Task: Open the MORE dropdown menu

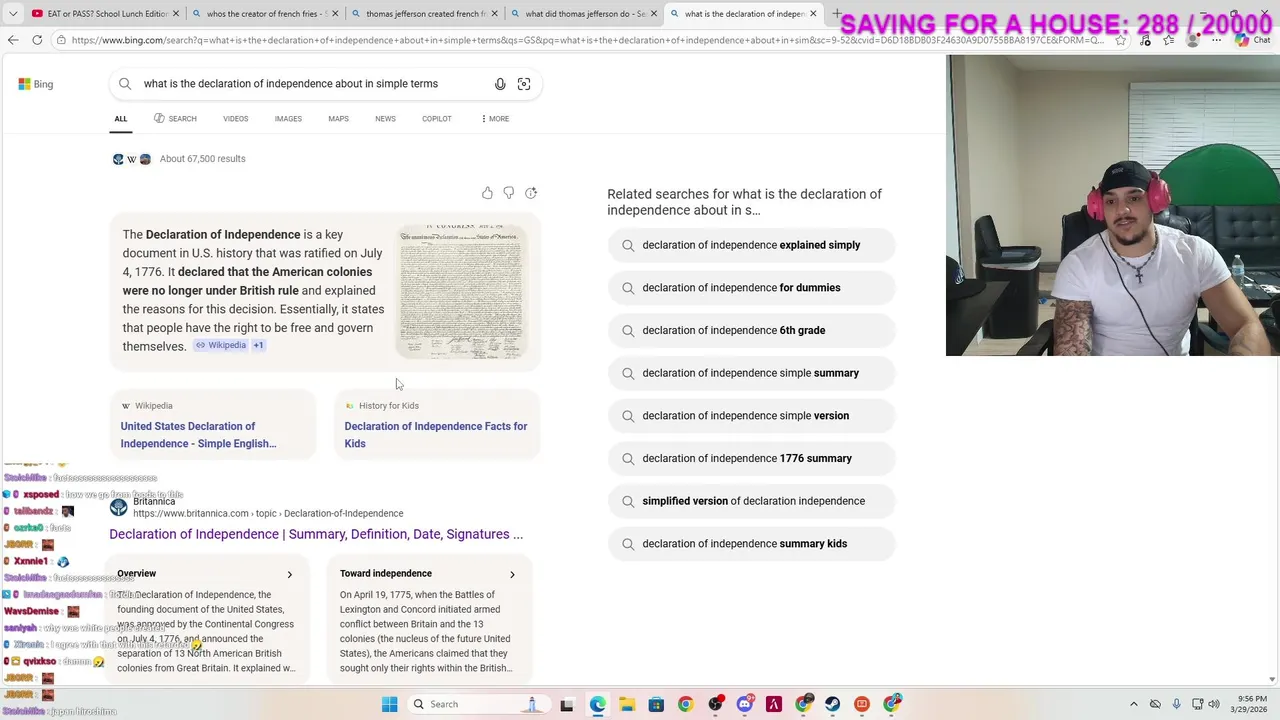Action: [x=495, y=119]
